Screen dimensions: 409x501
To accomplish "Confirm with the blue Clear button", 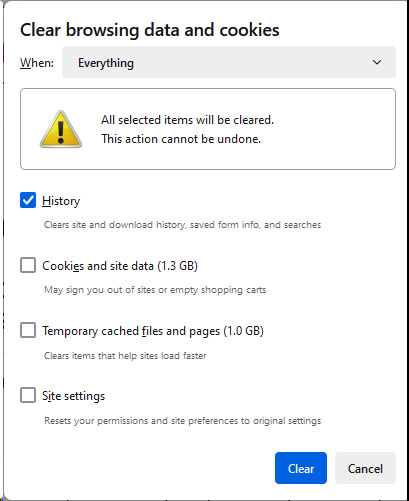I will 301,468.
